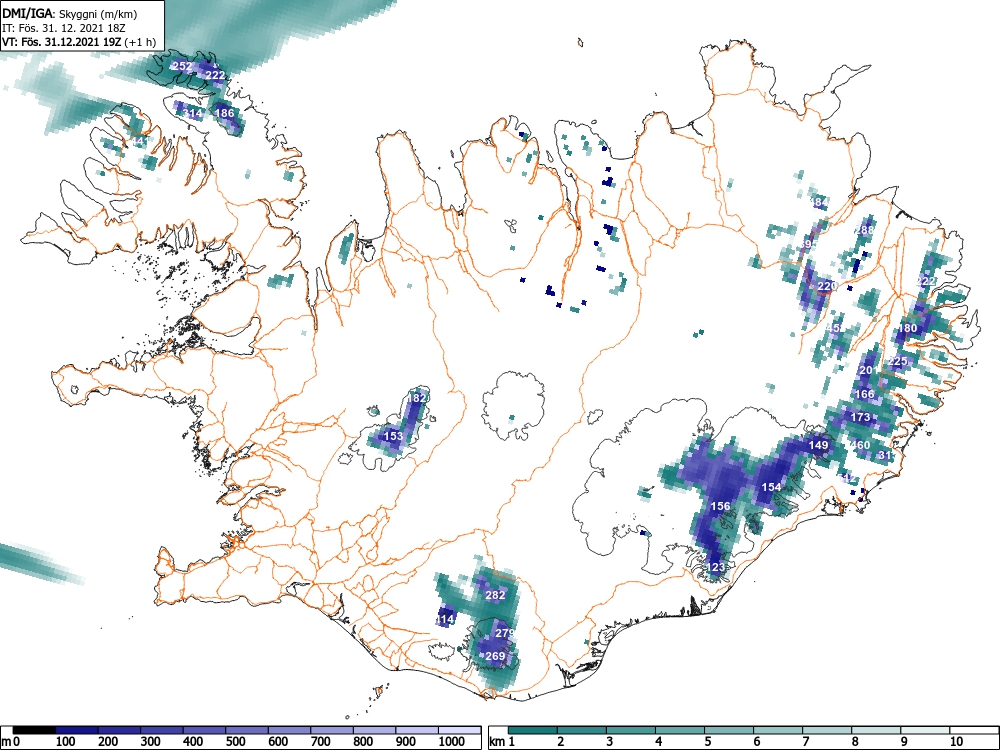
Task: Select the 186 value on the map
Action: coord(224,113)
